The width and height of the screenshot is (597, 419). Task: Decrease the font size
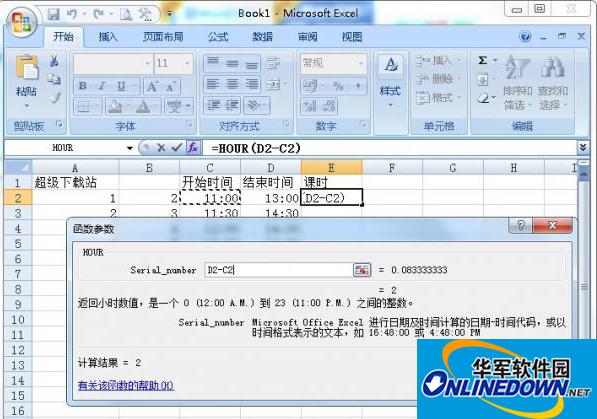coord(171,87)
